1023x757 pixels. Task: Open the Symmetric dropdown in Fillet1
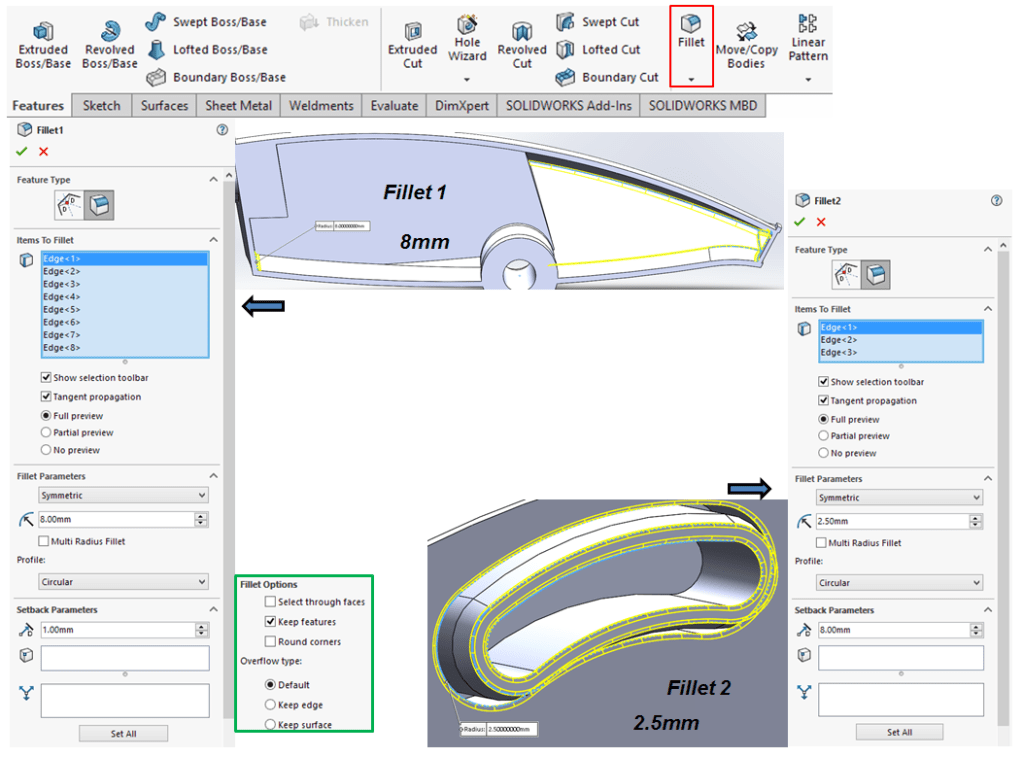pos(123,495)
